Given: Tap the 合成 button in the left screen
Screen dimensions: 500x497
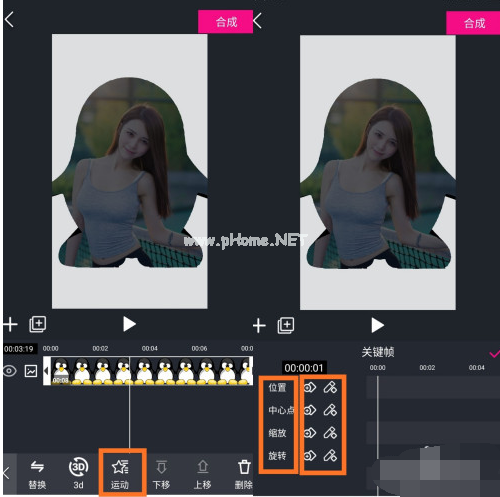Looking at the screenshot, I should coord(225,22).
